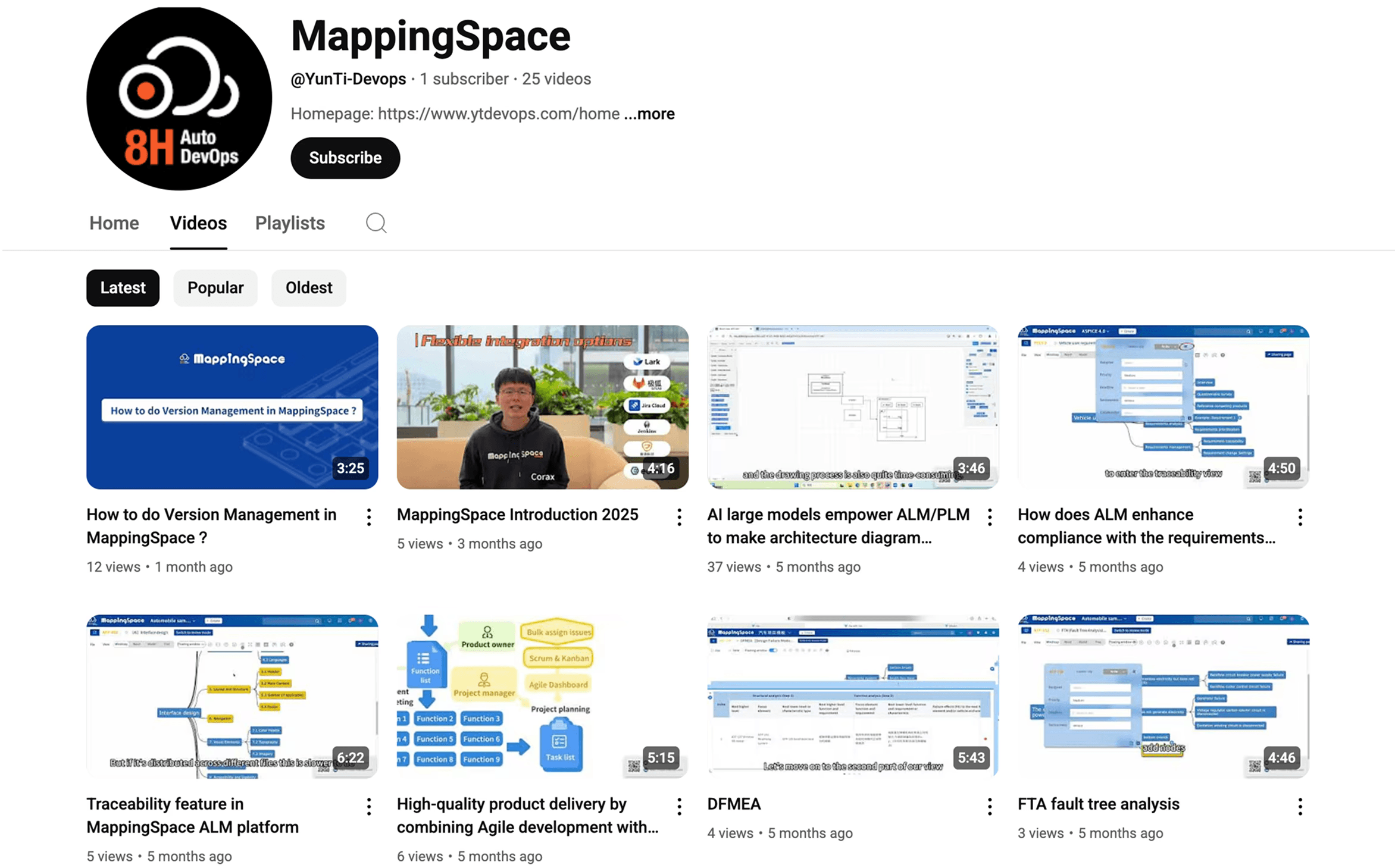The image size is (1395, 868).
Task: Switch to the Home tab
Action: pos(114,223)
